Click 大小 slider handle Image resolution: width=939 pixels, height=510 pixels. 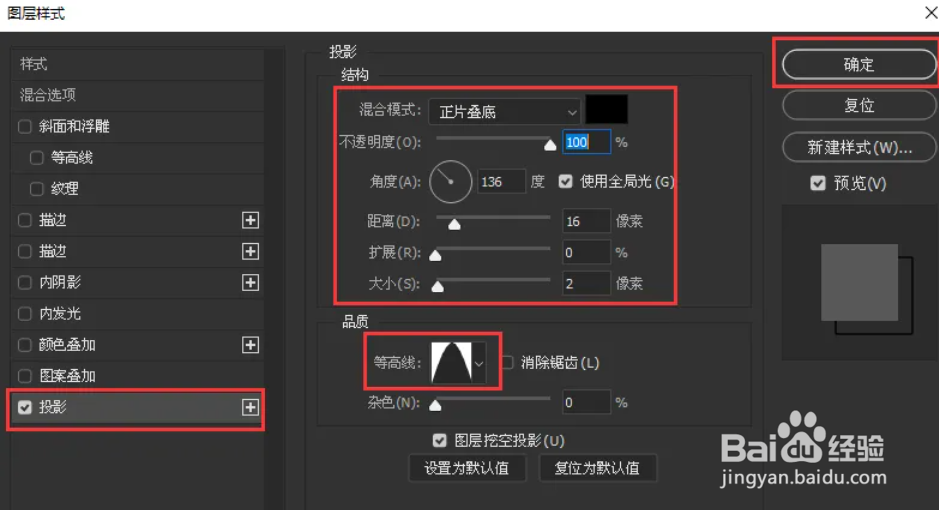point(438,287)
